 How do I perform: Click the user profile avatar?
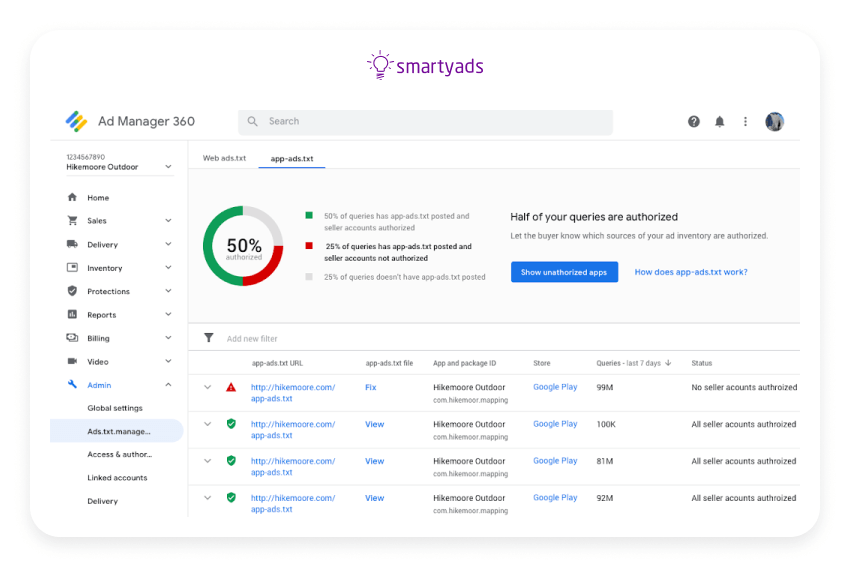click(x=774, y=121)
